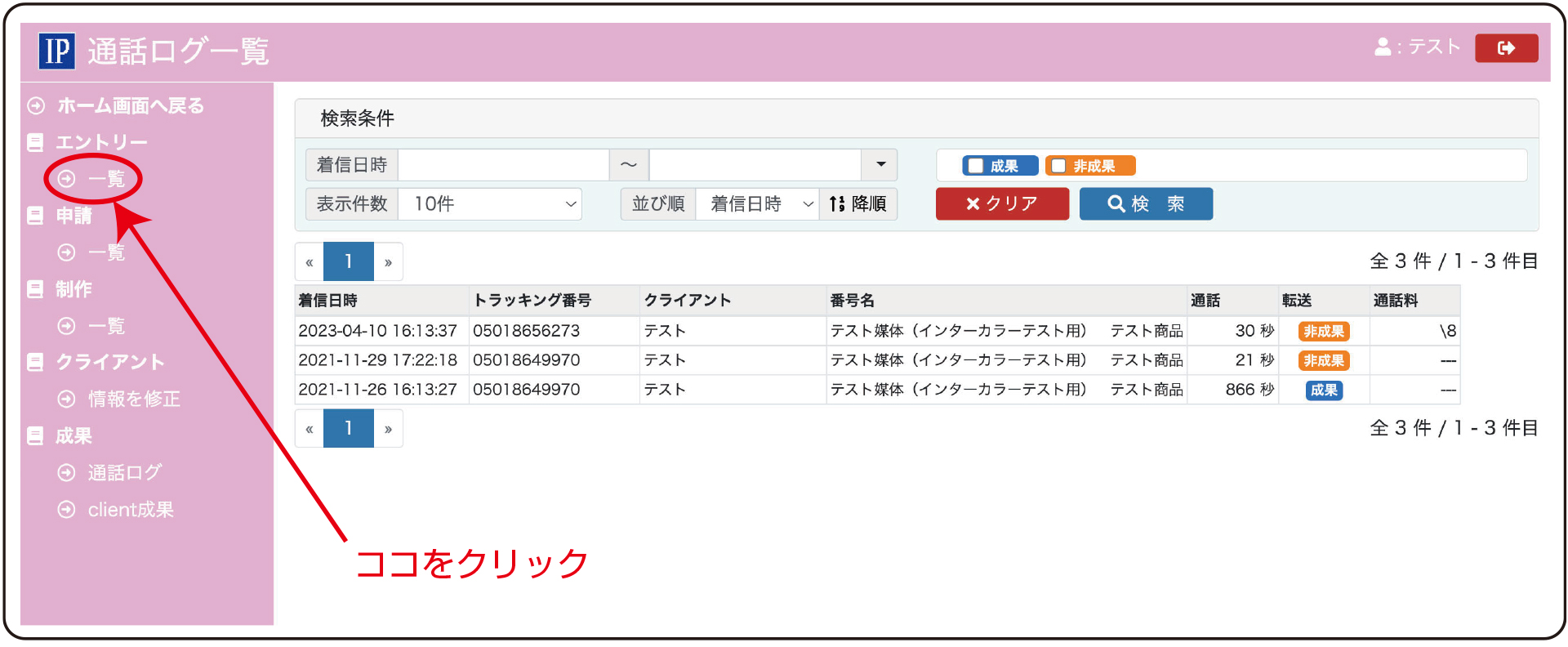Screen dimensions: 1568x647
Task: Open client成果 in sidebar
Action: [131, 510]
